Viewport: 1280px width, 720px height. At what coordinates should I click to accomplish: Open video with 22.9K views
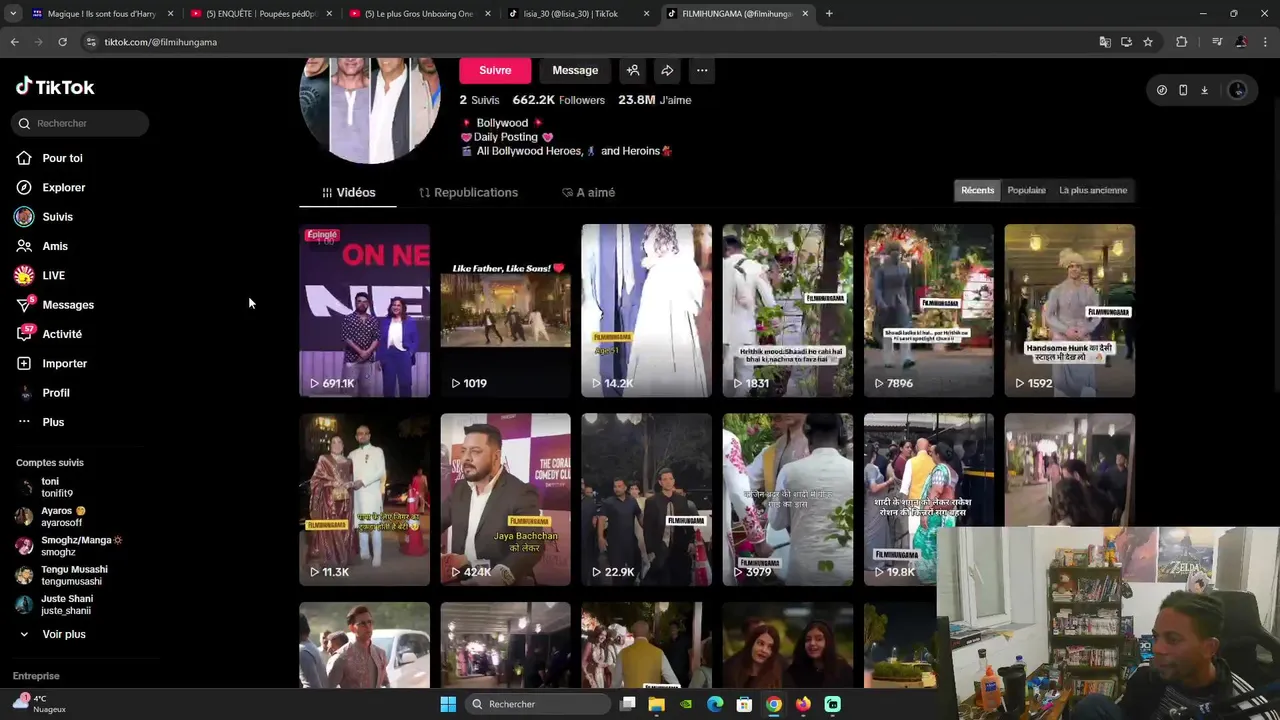click(x=646, y=499)
